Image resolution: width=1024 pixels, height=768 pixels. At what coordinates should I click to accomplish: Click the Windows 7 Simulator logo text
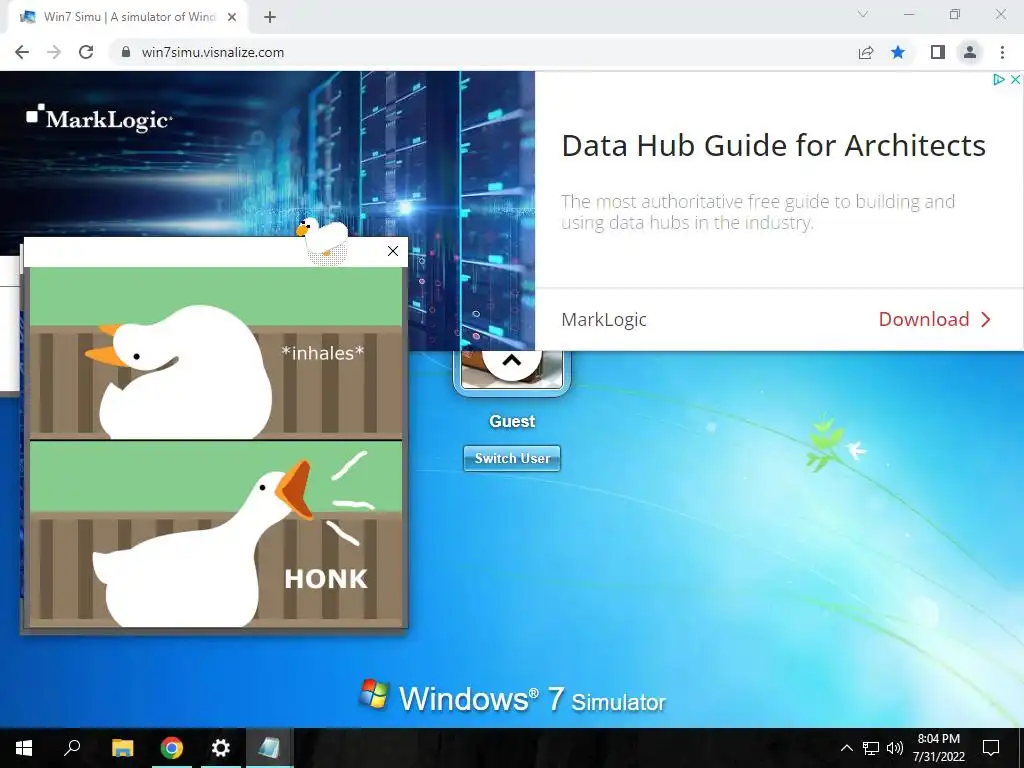click(512, 698)
